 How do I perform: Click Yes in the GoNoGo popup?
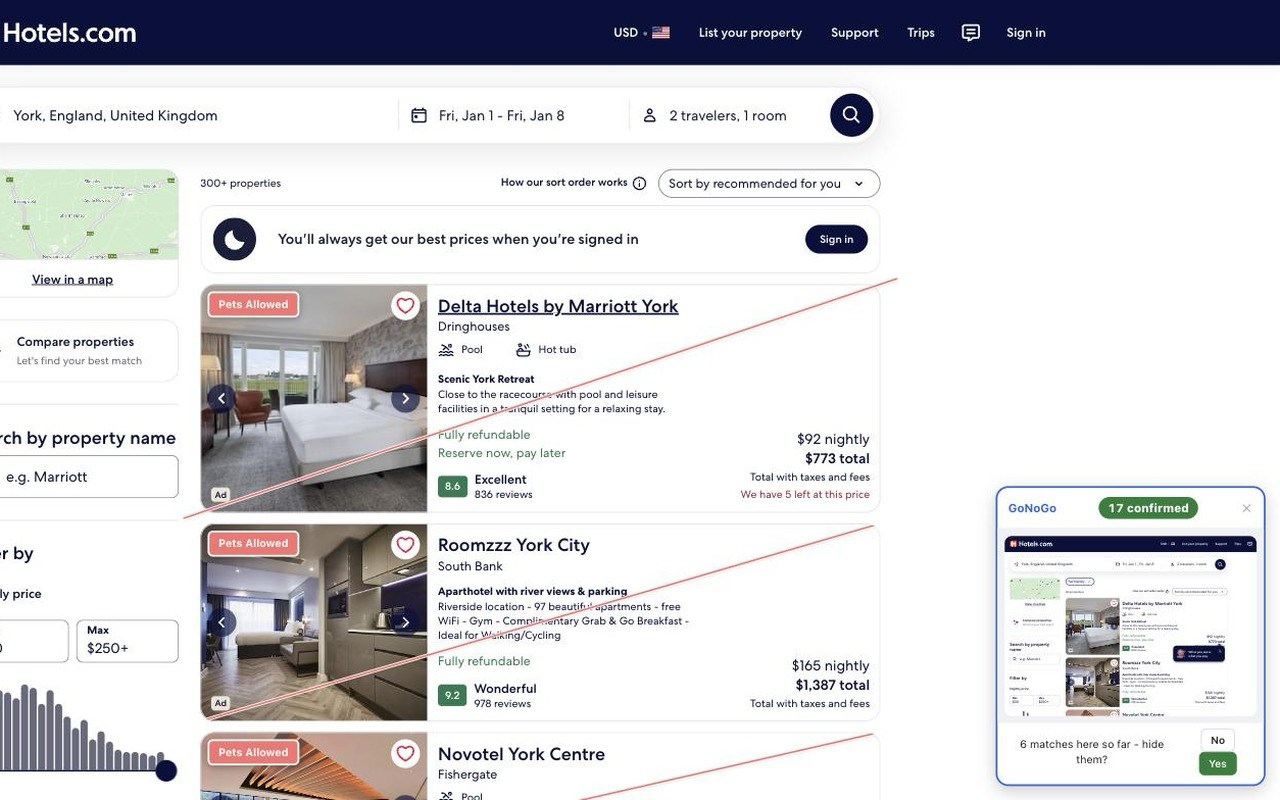click(1217, 764)
